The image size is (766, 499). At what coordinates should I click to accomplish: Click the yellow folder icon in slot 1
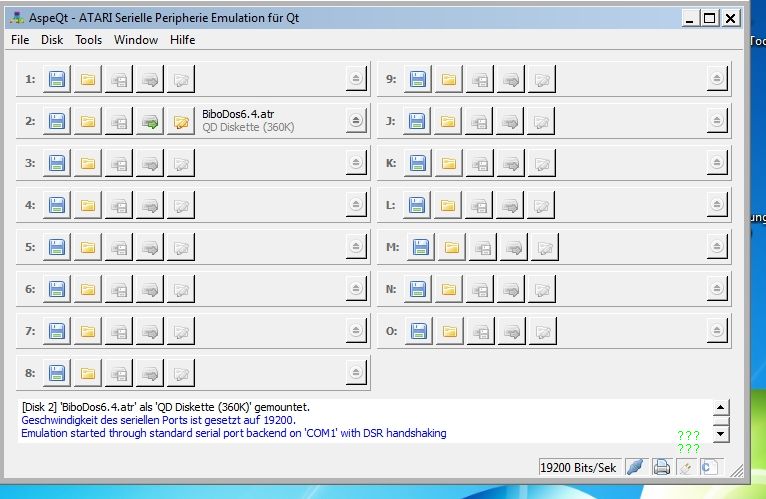pyautogui.click(x=88, y=79)
